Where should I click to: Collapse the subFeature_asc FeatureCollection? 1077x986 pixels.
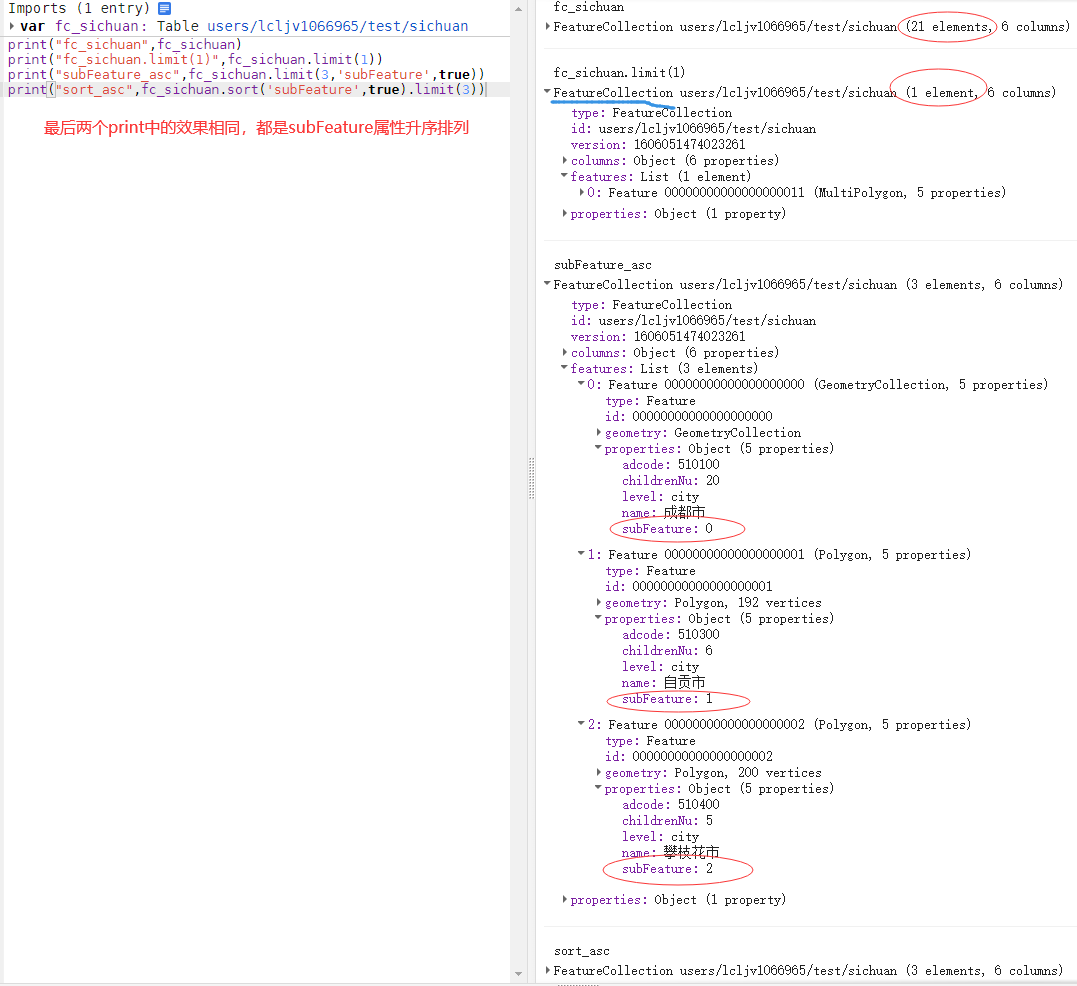(x=547, y=284)
